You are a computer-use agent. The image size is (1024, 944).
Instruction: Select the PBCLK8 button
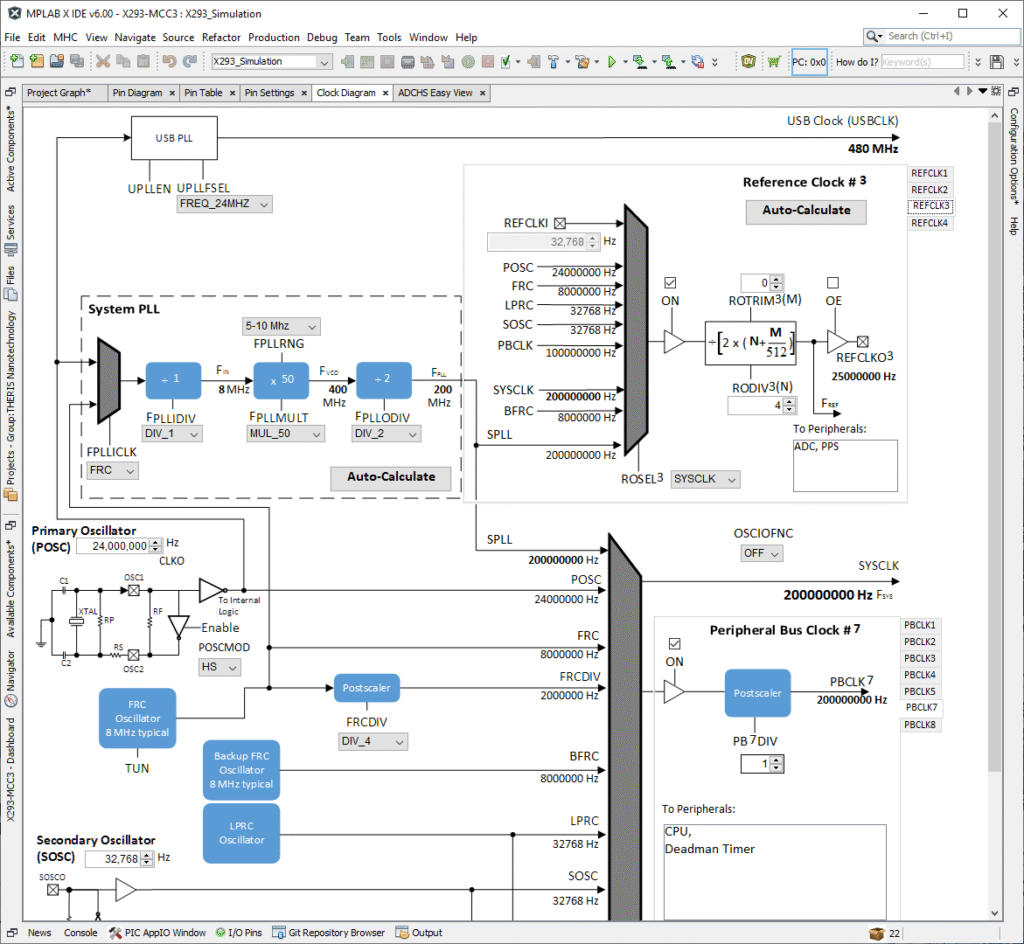919,725
